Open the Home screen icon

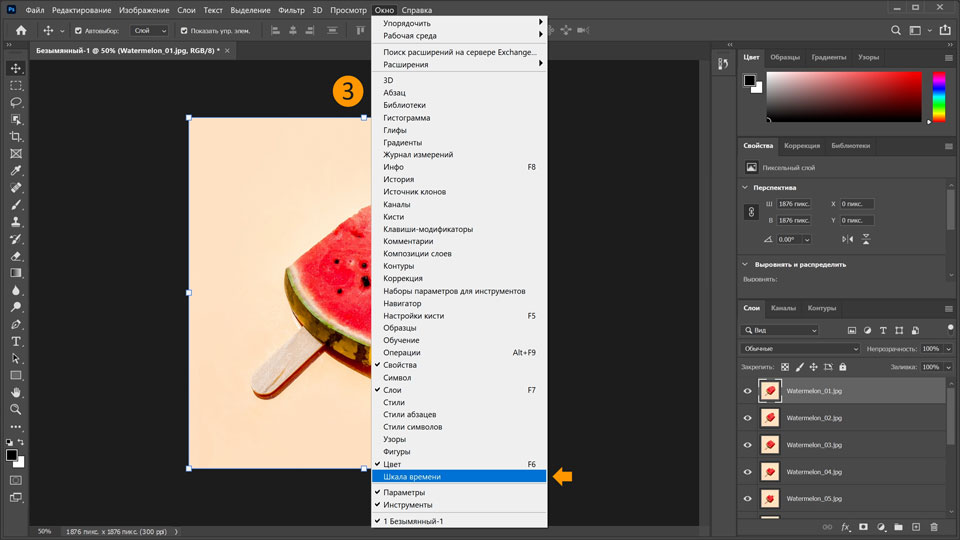click(21, 30)
